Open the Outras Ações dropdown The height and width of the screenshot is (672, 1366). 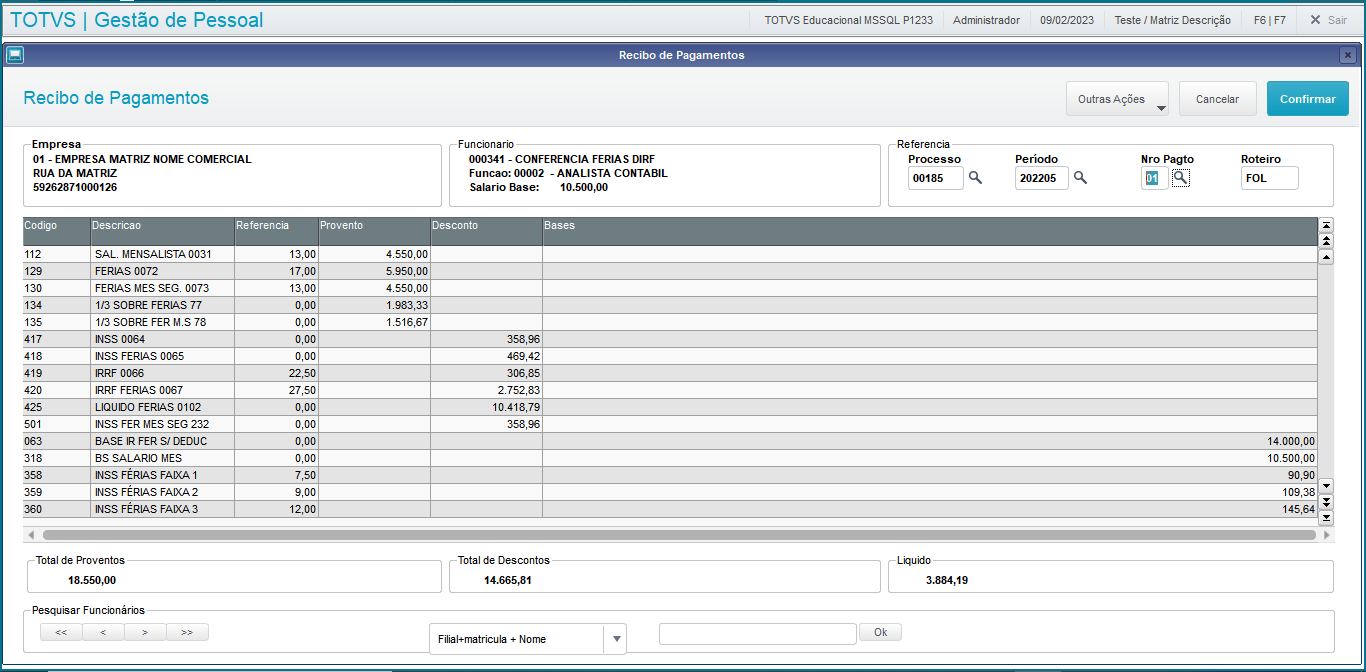(x=1117, y=99)
